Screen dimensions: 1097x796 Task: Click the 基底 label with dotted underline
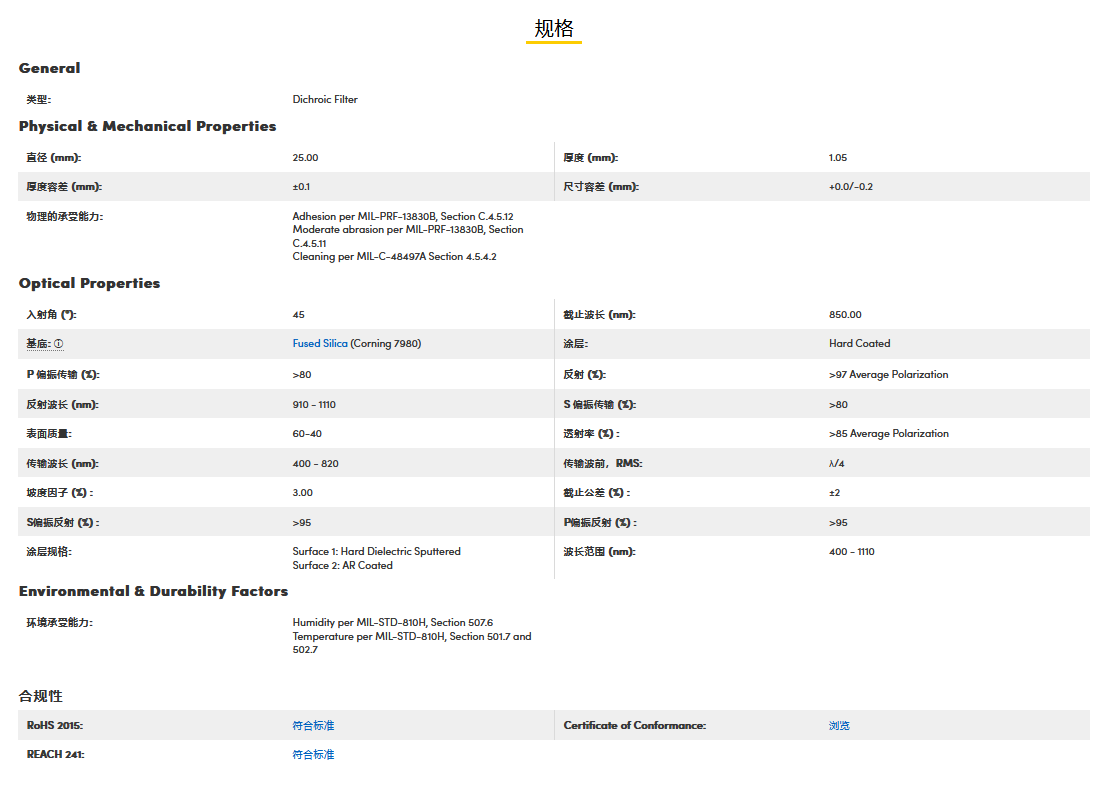pos(38,344)
